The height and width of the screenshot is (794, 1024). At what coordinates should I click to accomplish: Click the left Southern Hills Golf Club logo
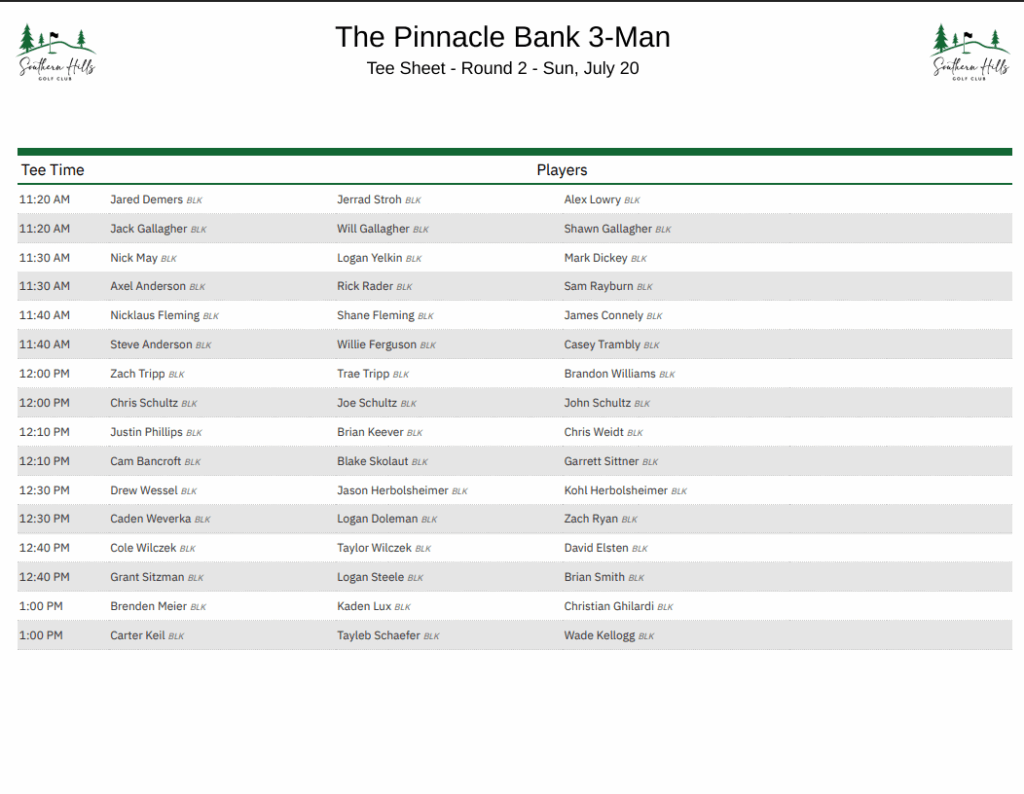[57, 52]
